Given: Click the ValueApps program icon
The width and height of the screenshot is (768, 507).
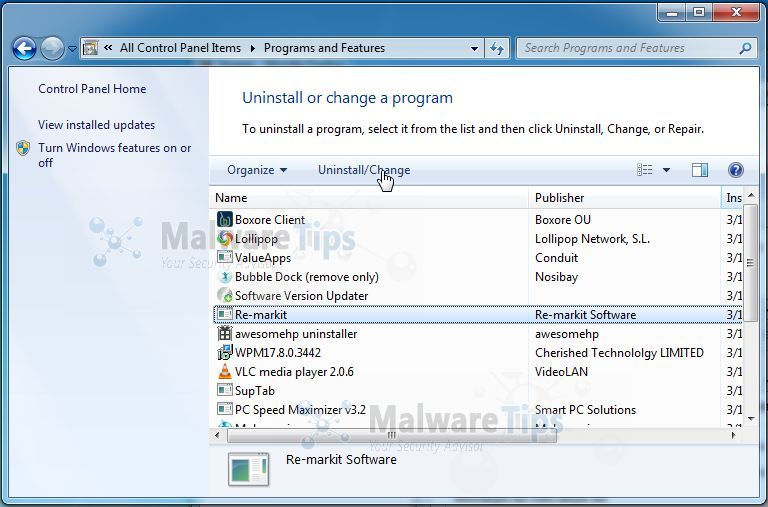Looking at the screenshot, I should (x=225, y=257).
